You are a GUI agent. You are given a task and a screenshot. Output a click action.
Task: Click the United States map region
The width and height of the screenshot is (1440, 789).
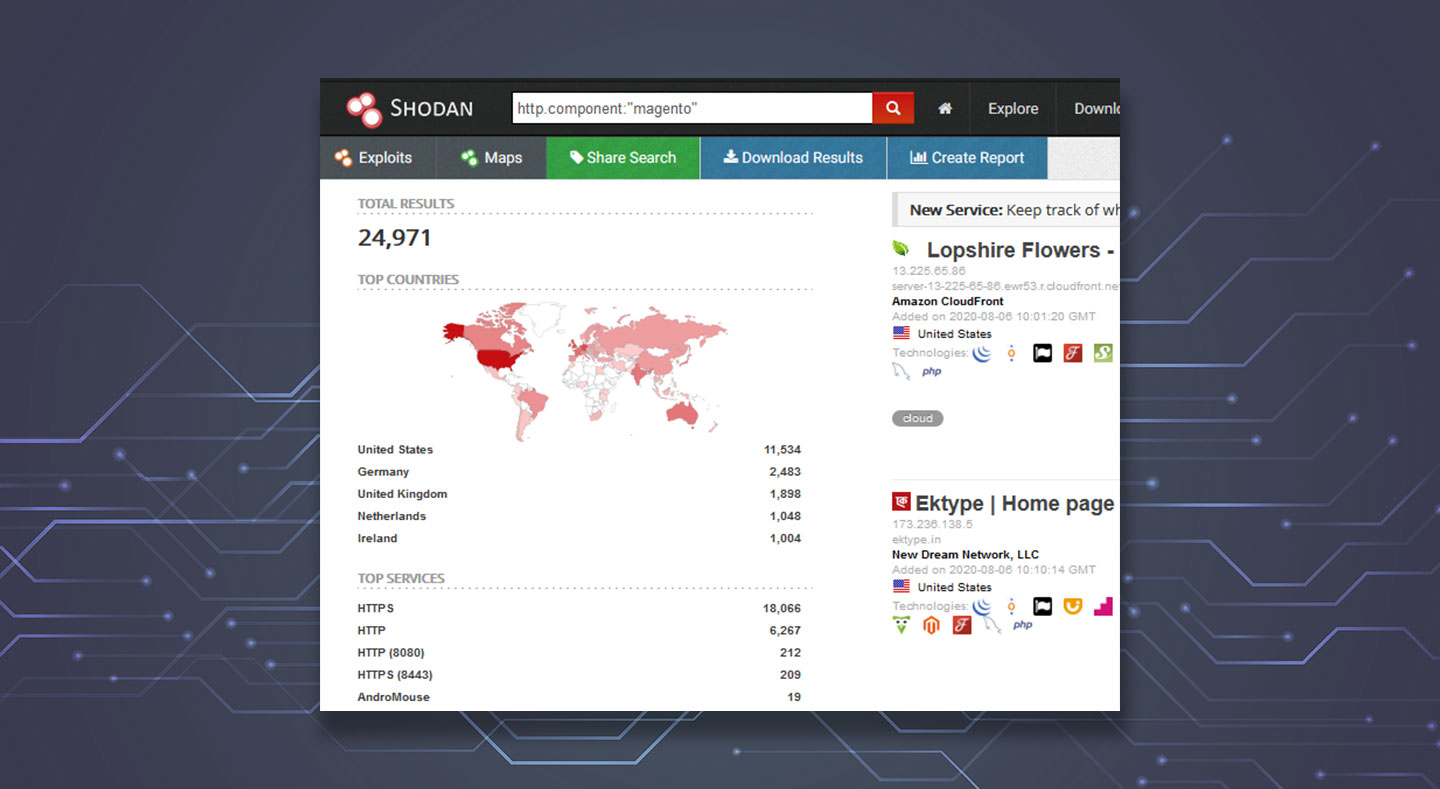click(x=499, y=361)
